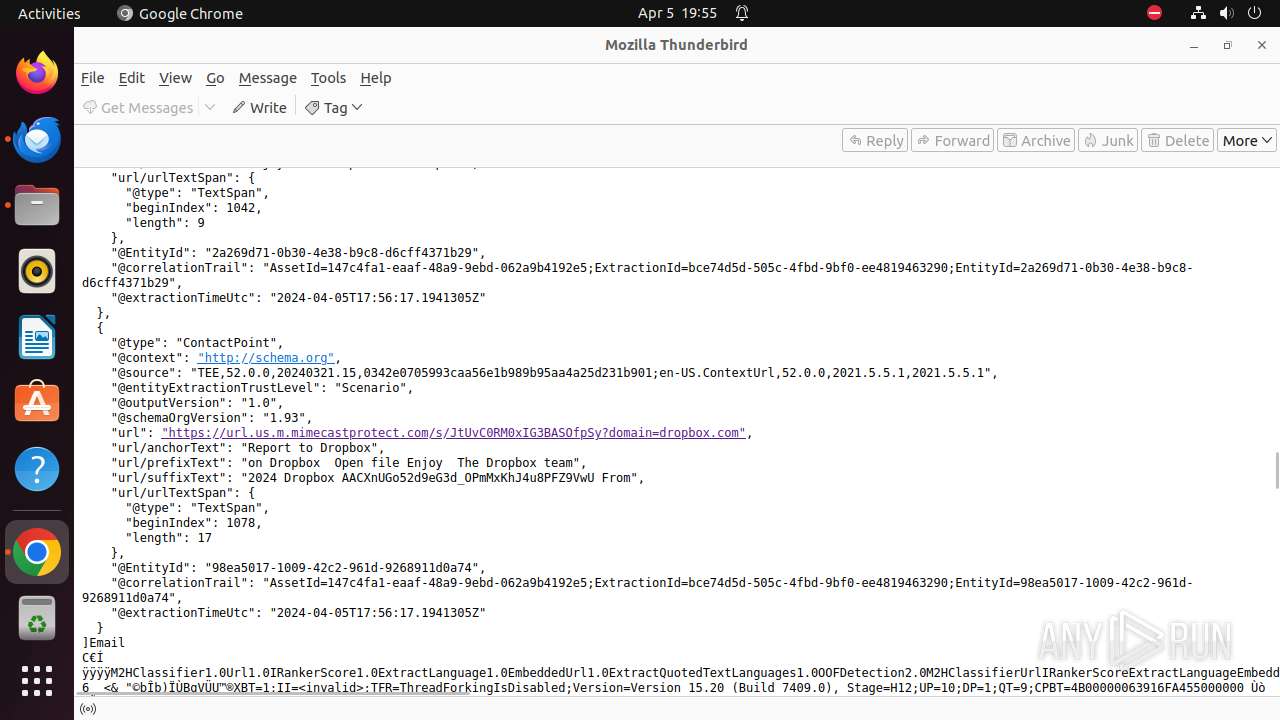Open Thunderbird mail from the dock
This screenshot has height=720, width=1280.
click(37, 140)
